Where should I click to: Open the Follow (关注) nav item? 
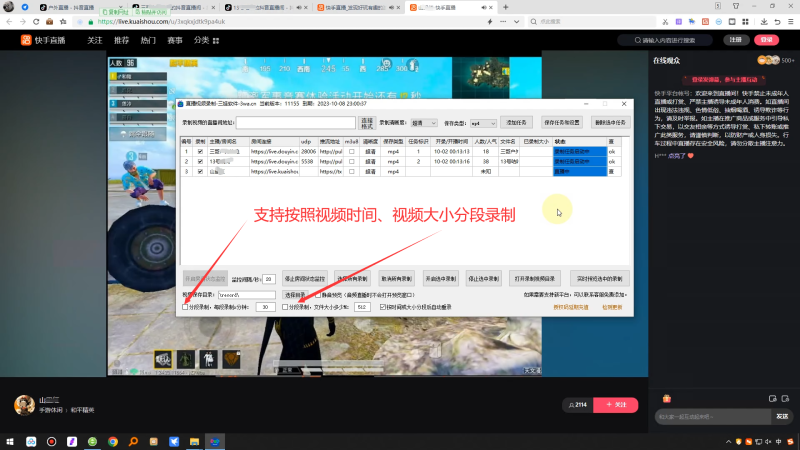coord(95,40)
